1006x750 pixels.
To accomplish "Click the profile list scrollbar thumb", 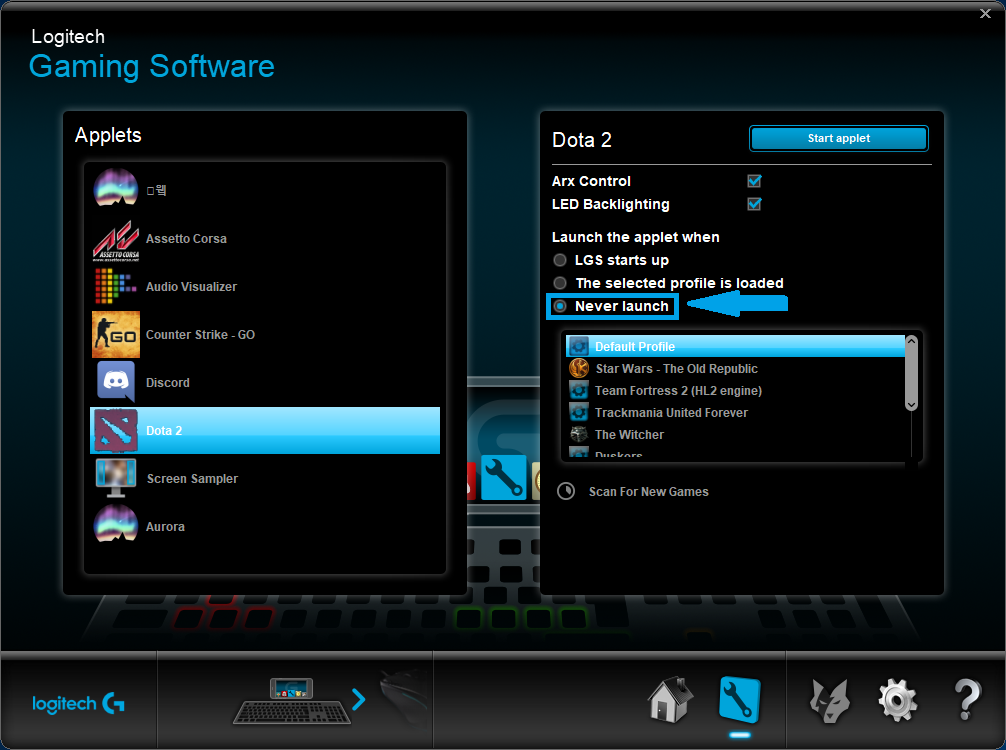I will [911, 373].
